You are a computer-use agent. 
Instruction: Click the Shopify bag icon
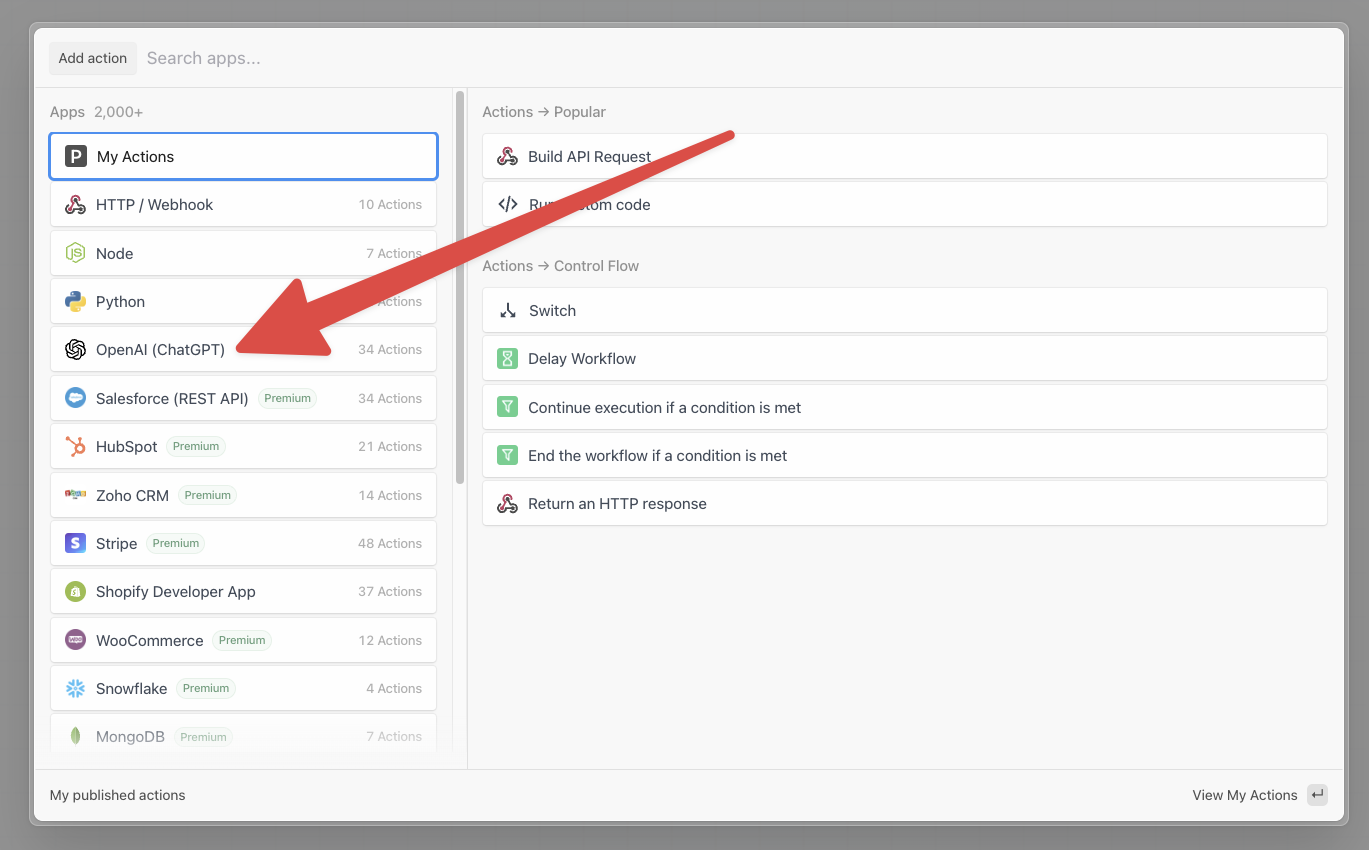click(75, 592)
